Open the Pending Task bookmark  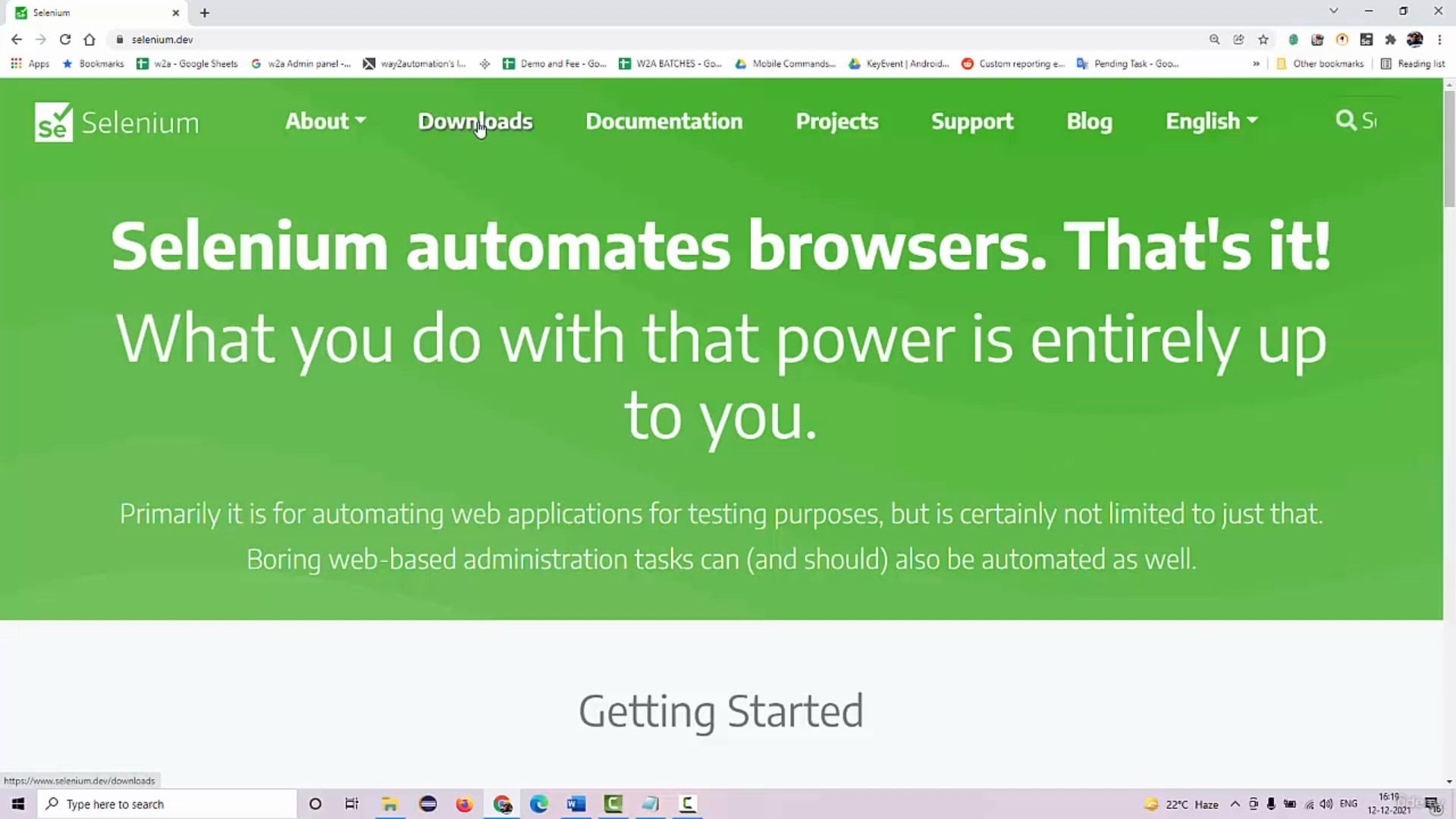(x=1128, y=64)
